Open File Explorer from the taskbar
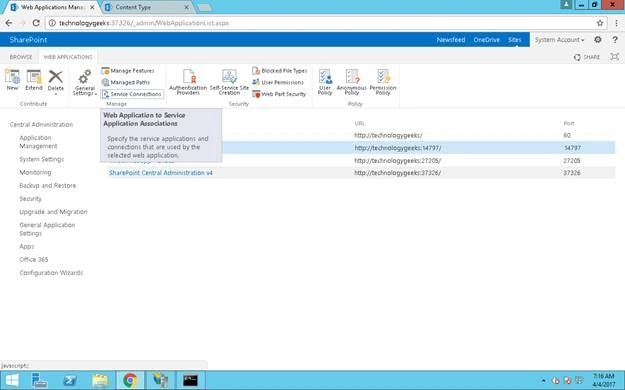The image size is (625, 390). [100, 380]
